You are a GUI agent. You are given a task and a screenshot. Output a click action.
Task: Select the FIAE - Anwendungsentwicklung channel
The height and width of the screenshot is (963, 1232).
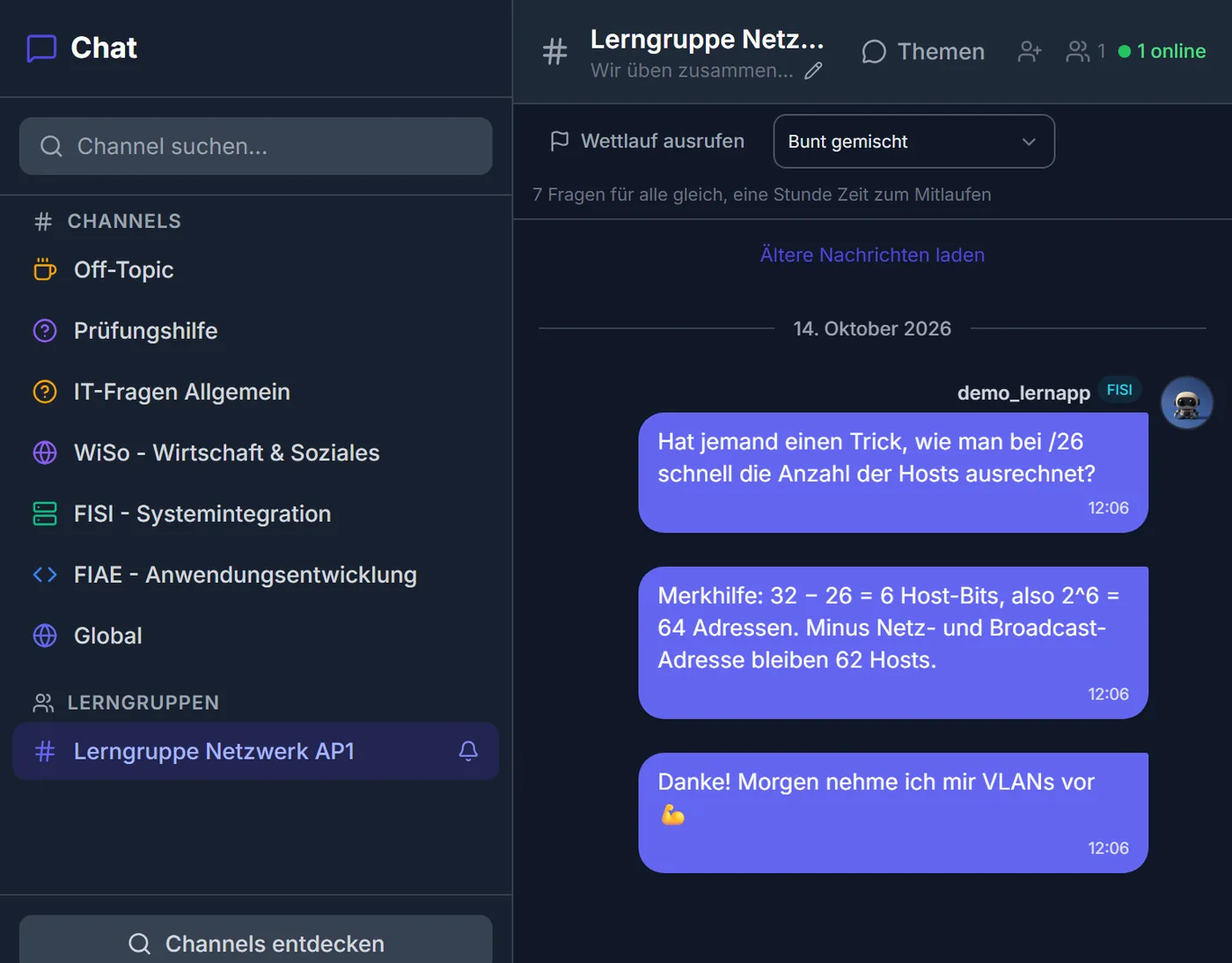pyautogui.click(x=255, y=575)
